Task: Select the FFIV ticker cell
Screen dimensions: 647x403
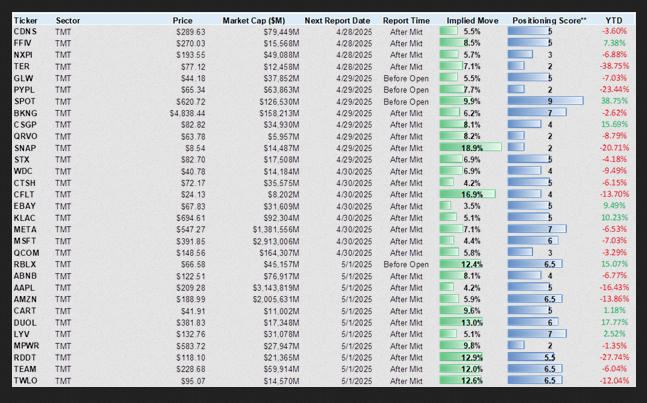Action: (x=23, y=43)
